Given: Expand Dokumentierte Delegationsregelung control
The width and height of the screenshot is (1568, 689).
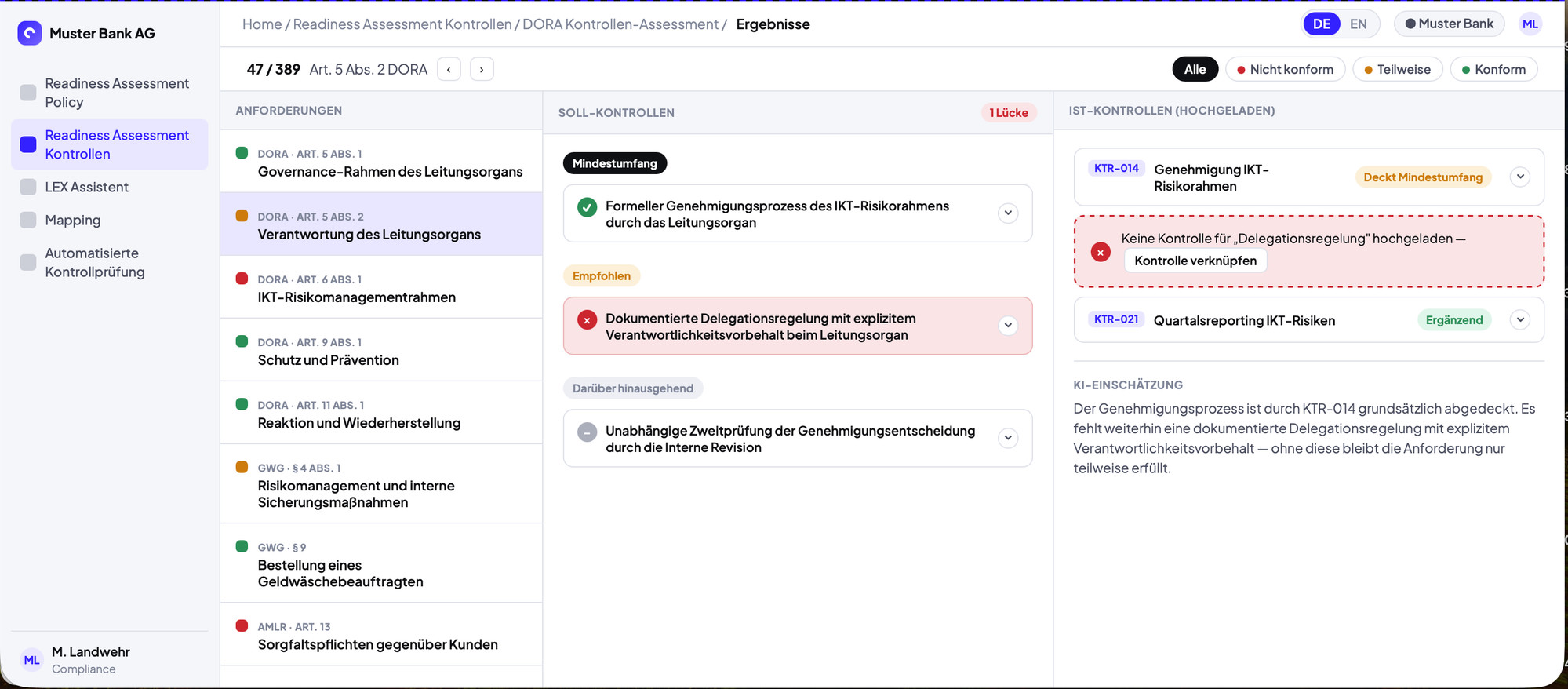Looking at the screenshot, I should coord(1008,326).
